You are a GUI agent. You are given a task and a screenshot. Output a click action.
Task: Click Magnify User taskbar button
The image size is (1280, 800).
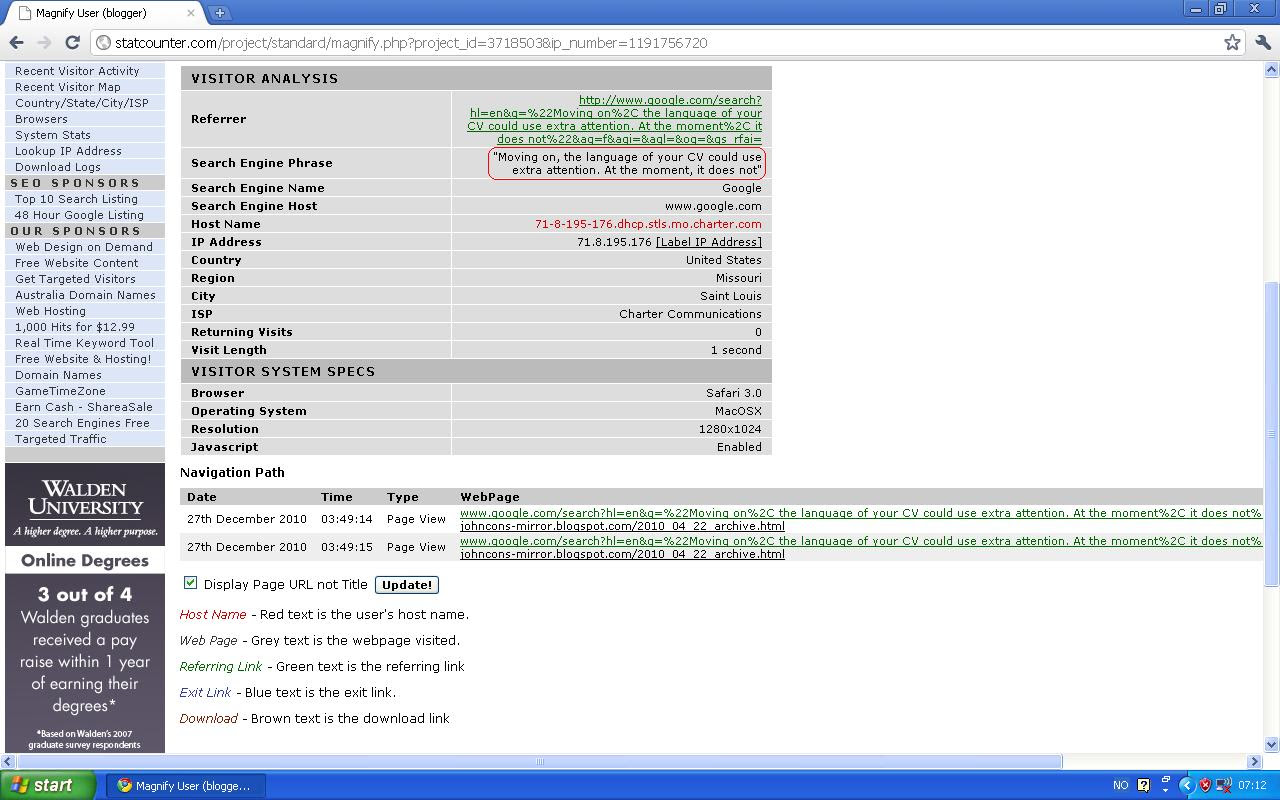coord(185,786)
